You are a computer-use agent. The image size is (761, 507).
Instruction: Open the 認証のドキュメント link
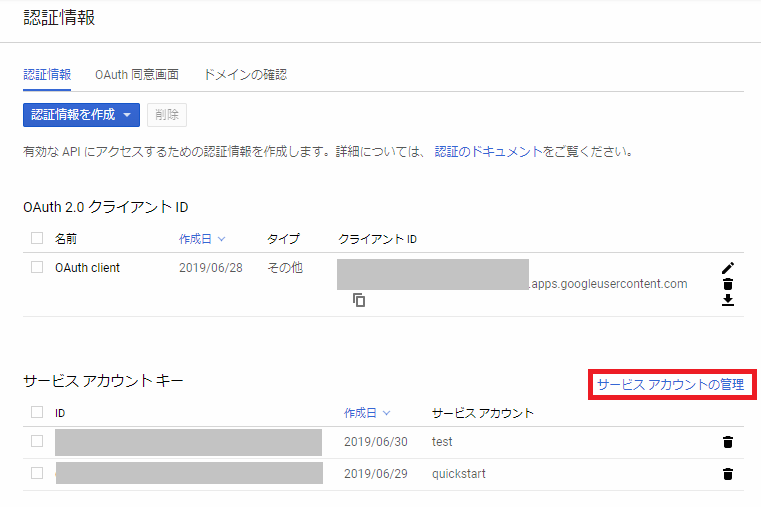pyautogui.click(x=488, y=152)
